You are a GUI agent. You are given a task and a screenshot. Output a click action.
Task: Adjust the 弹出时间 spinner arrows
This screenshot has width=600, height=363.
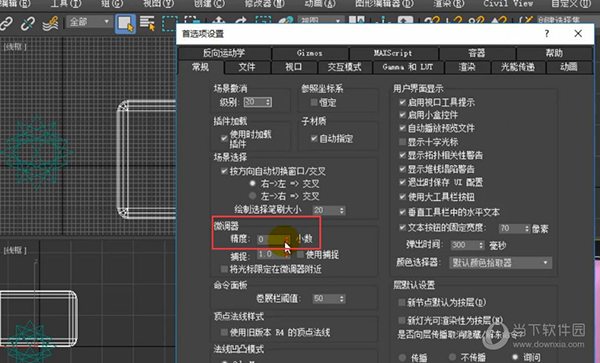pos(481,245)
